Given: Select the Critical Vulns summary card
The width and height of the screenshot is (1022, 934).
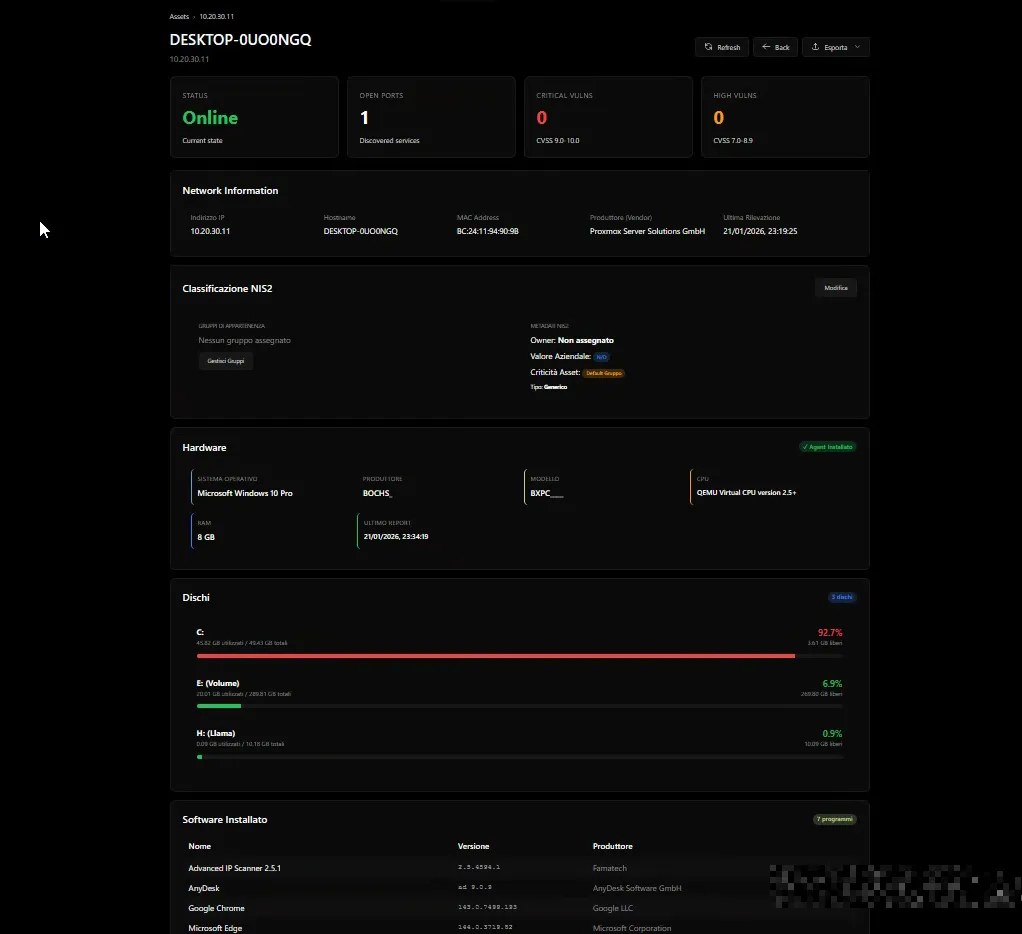Looking at the screenshot, I should [607, 117].
